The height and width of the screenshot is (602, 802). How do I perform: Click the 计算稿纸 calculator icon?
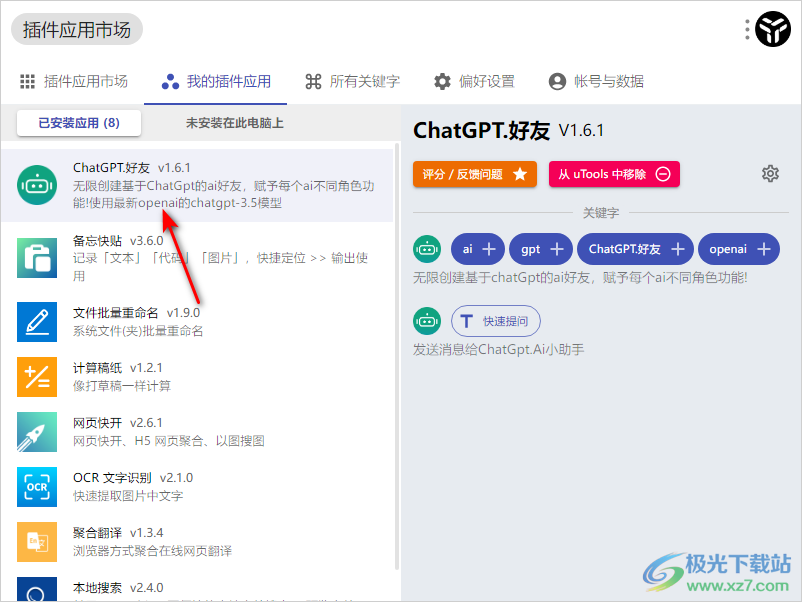coord(37,377)
